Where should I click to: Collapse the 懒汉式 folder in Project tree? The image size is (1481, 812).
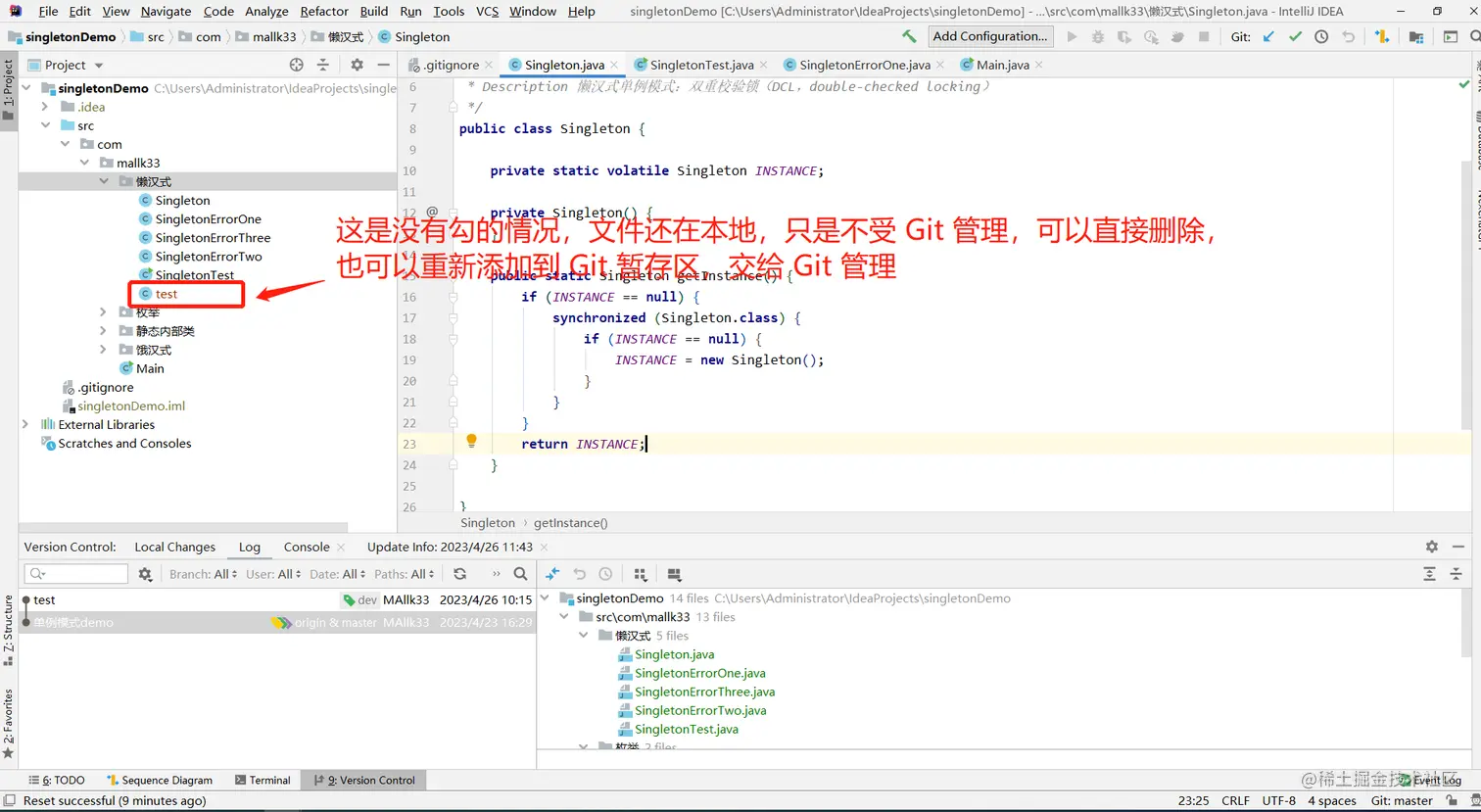click(x=105, y=180)
